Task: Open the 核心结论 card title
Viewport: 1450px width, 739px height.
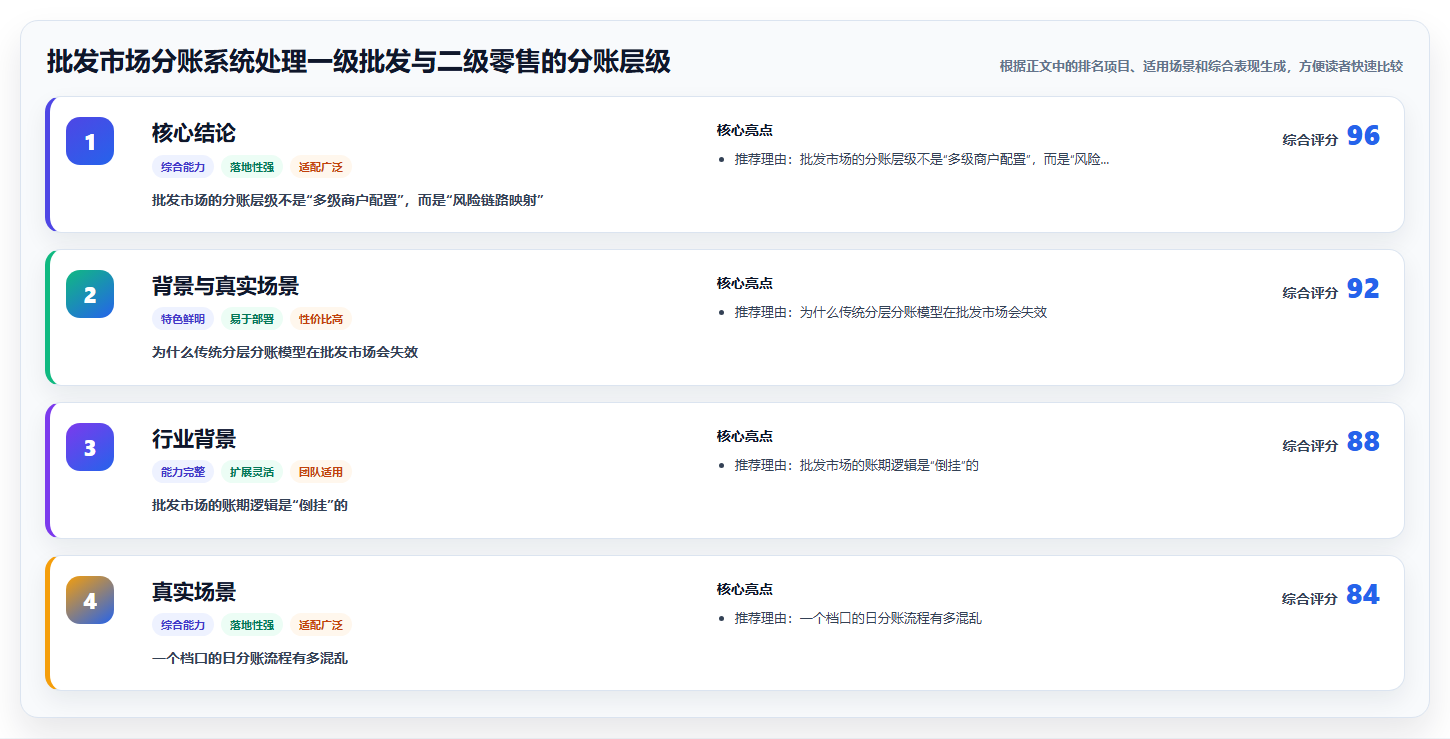Action: (x=194, y=133)
